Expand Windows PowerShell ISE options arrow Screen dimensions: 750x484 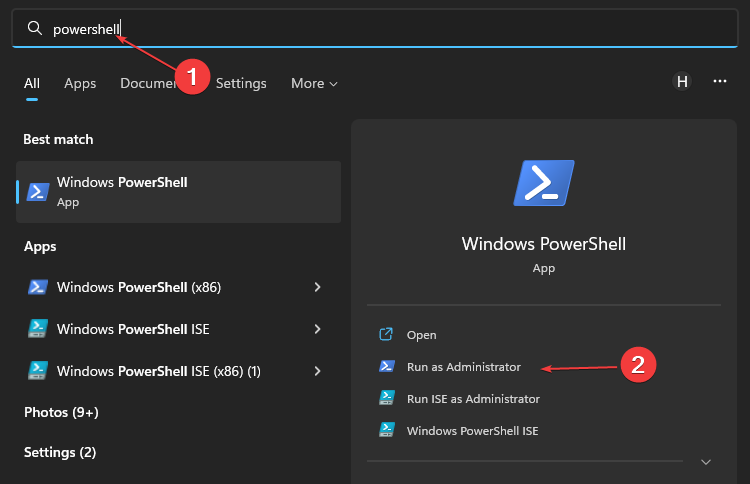(318, 329)
